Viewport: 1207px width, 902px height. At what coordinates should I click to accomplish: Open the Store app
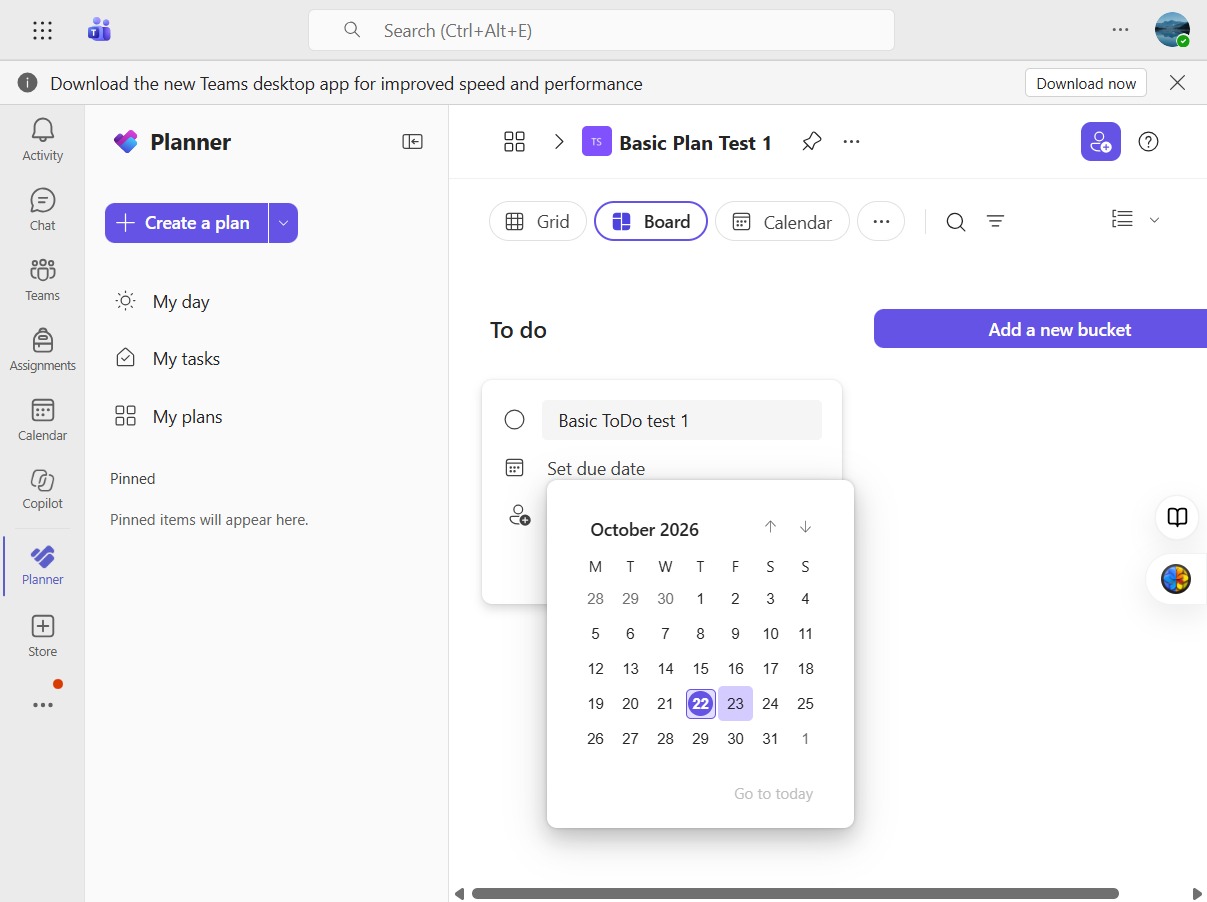click(43, 635)
